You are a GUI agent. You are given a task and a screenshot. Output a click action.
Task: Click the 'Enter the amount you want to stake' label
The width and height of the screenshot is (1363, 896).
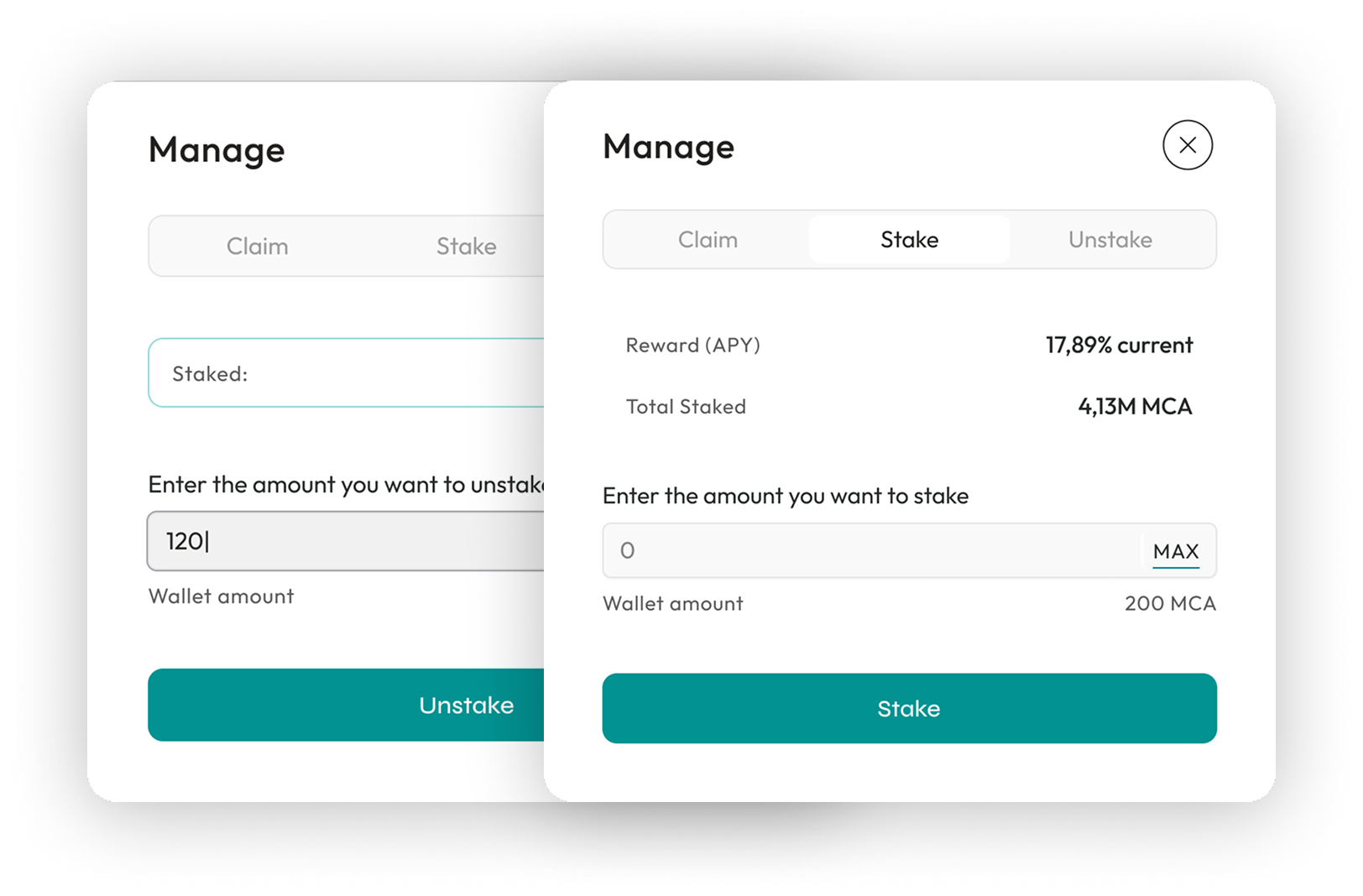[785, 497]
